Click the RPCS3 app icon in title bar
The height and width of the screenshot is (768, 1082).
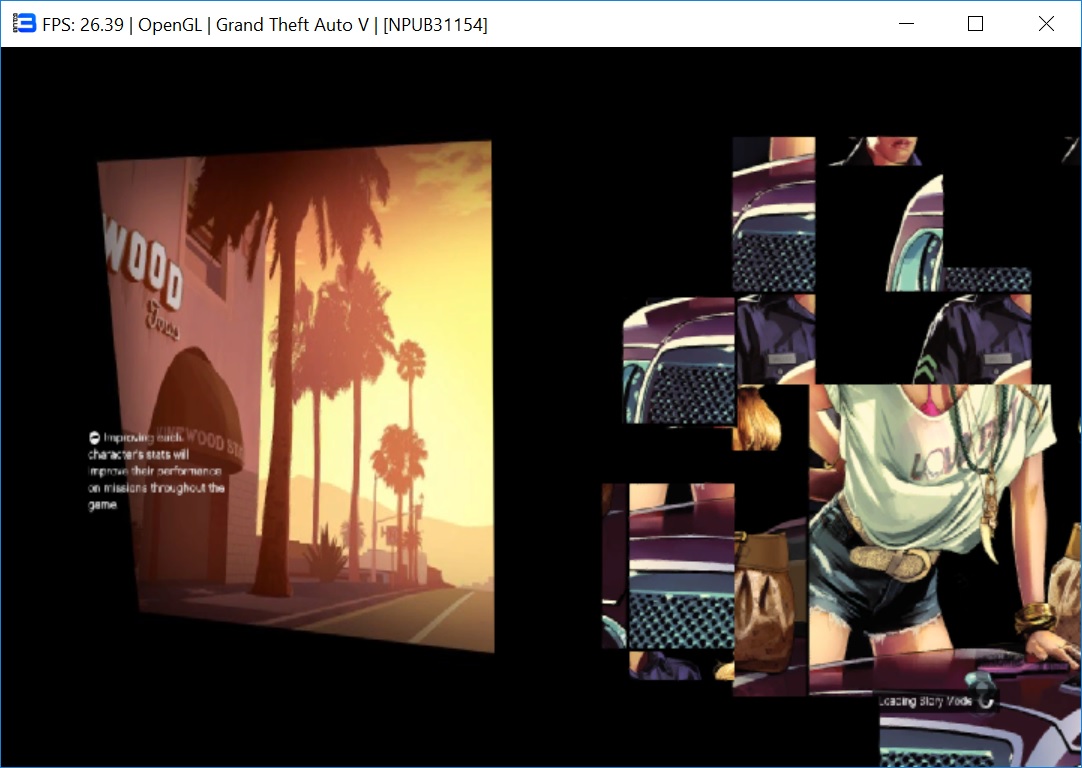tap(24, 24)
